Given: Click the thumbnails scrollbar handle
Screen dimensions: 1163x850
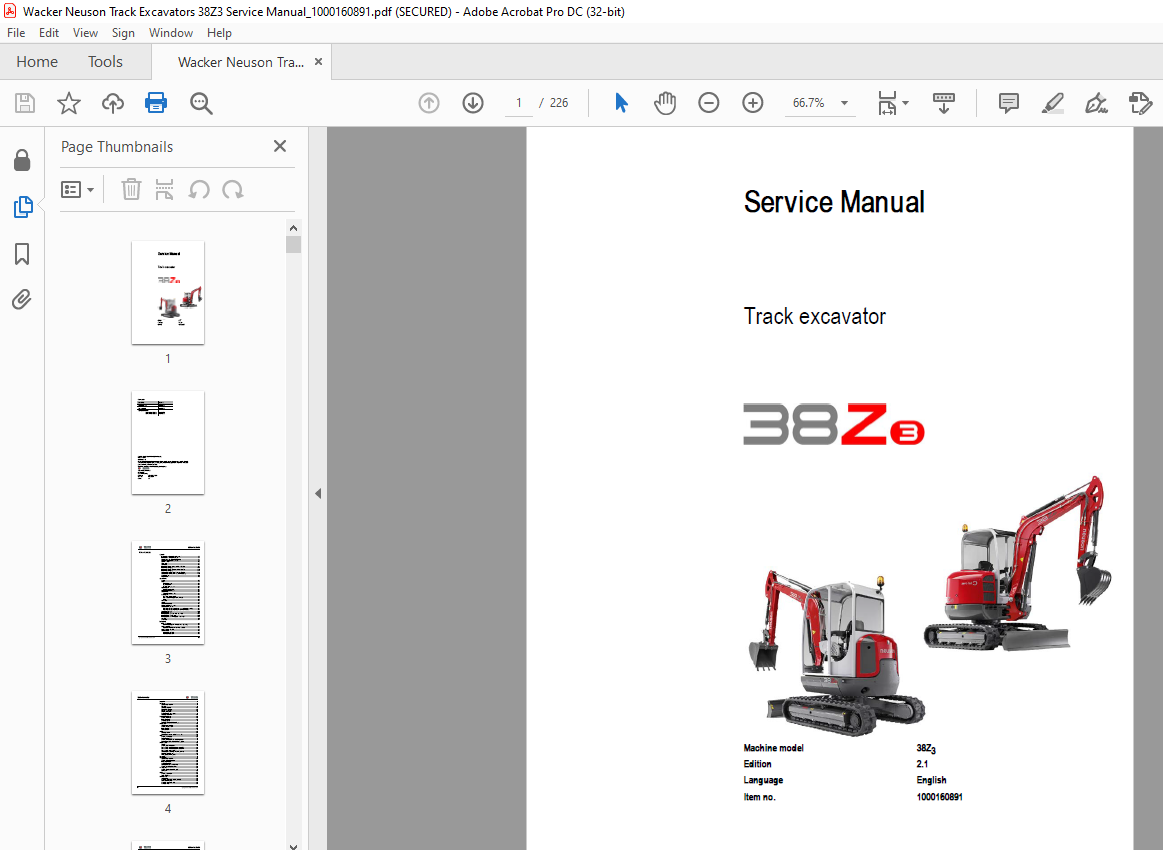Looking at the screenshot, I should (294, 244).
